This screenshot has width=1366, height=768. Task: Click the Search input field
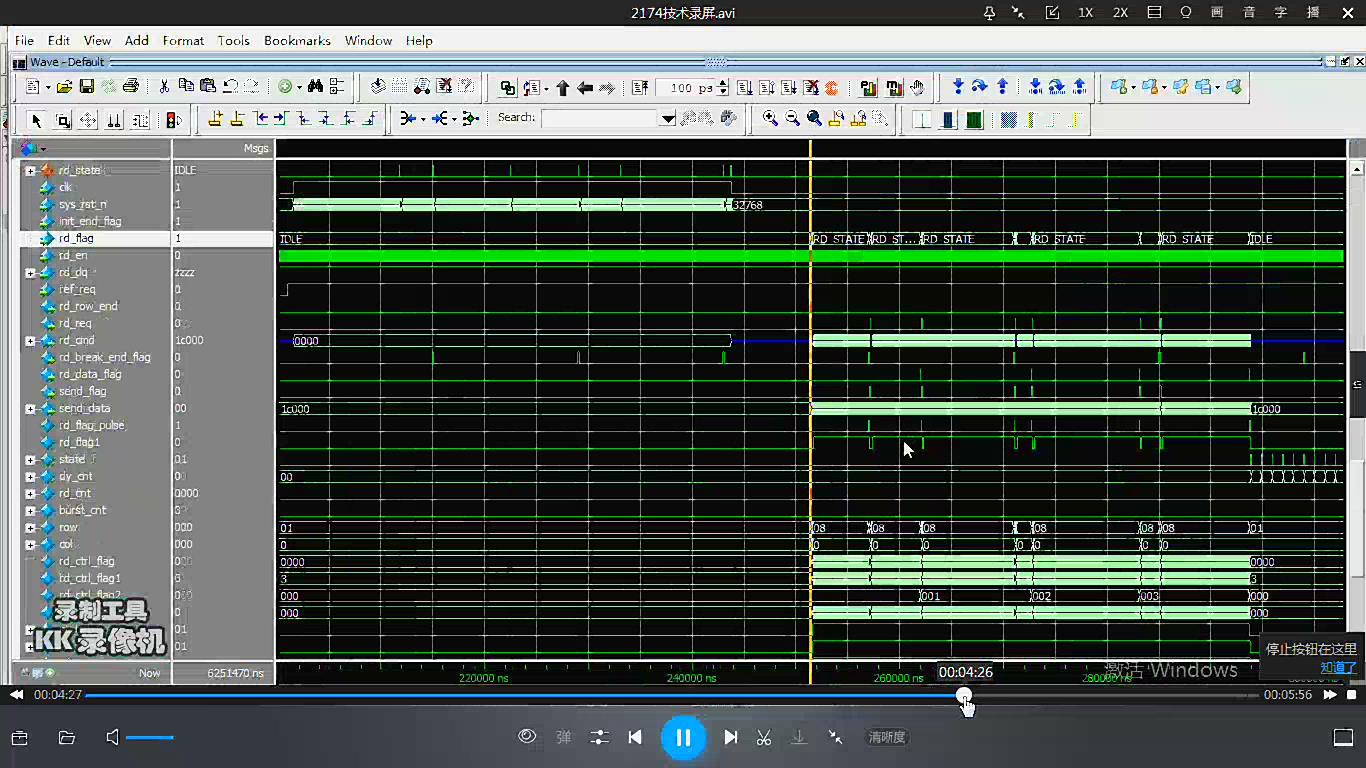[600, 119]
